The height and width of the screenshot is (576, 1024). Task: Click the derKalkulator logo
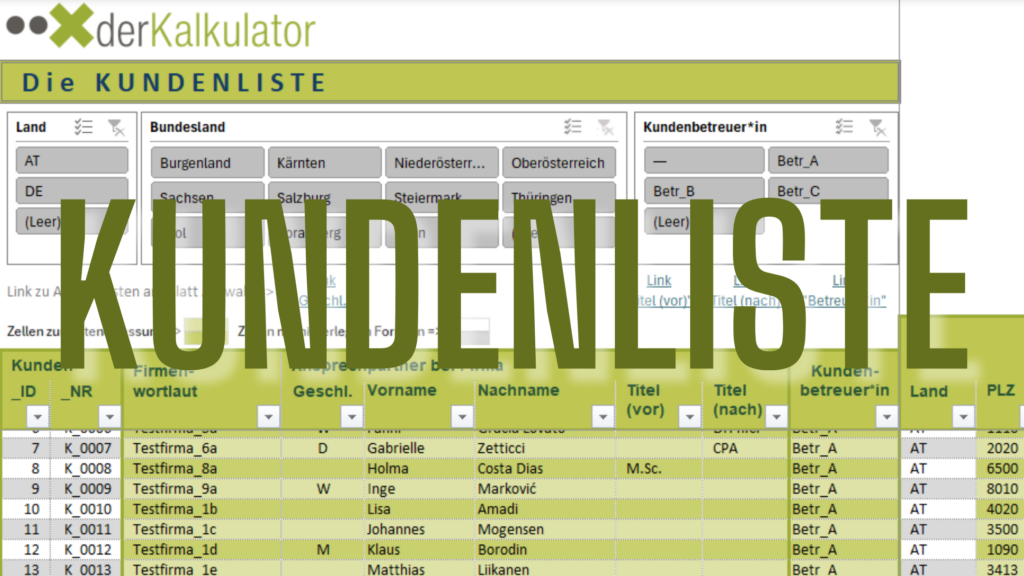161,27
